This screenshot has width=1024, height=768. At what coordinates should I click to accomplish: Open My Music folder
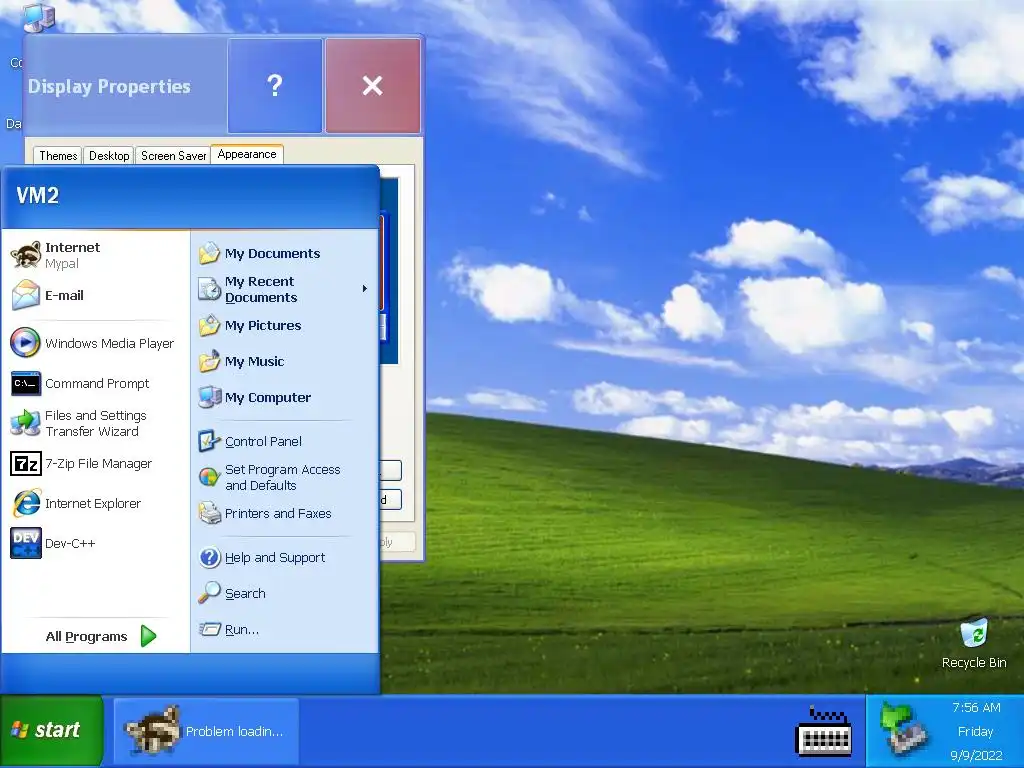tap(284, 361)
